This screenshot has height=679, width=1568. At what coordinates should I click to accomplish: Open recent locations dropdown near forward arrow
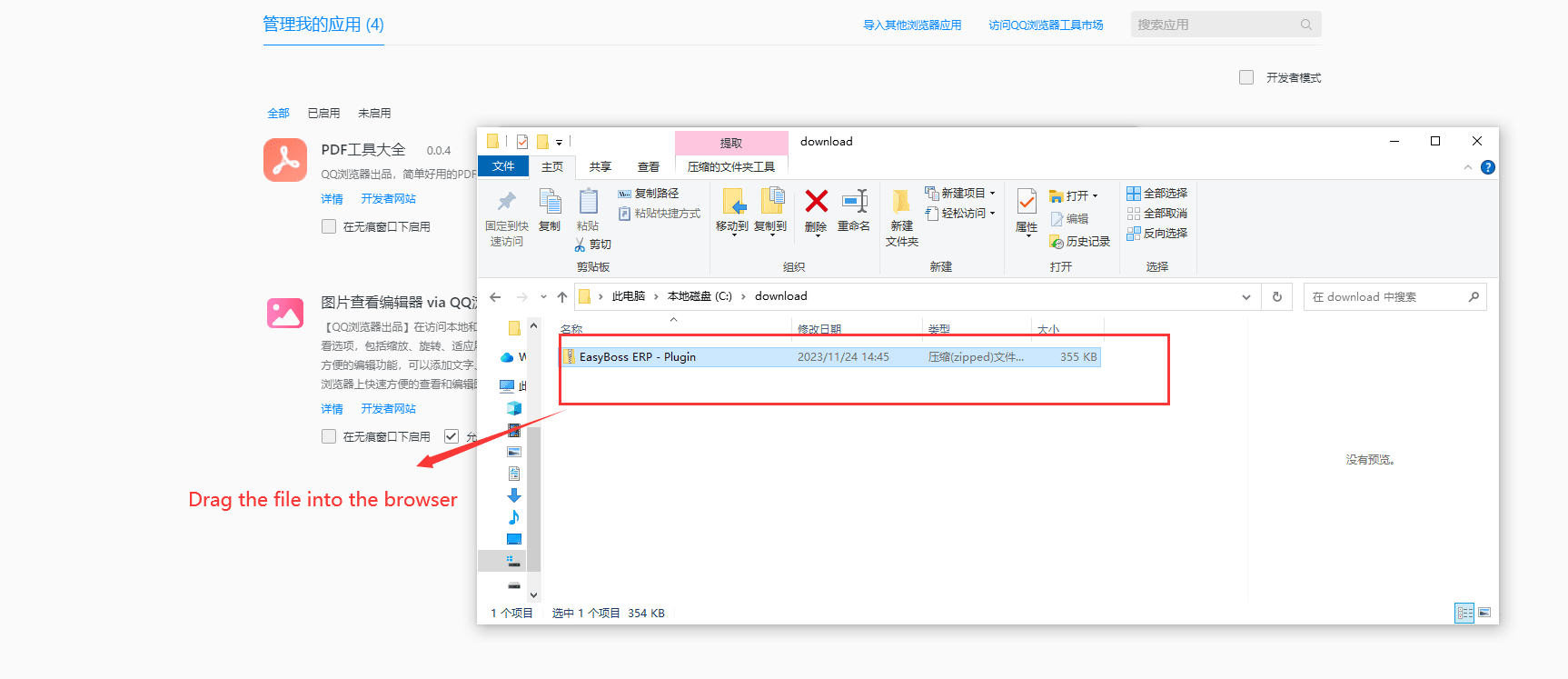pyautogui.click(x=543, y=297)
